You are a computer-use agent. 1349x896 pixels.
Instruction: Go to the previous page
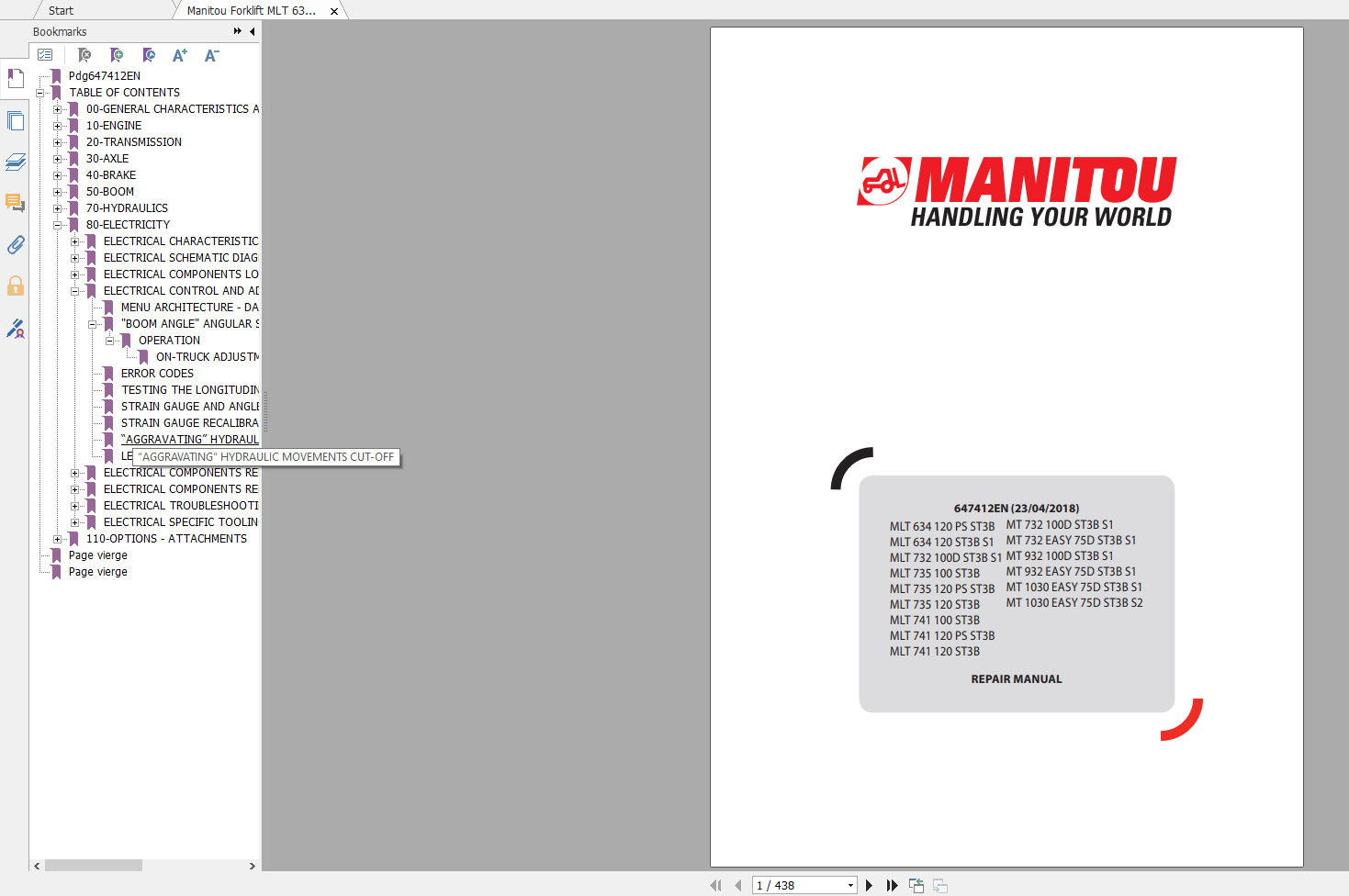(x=737, y=885)
